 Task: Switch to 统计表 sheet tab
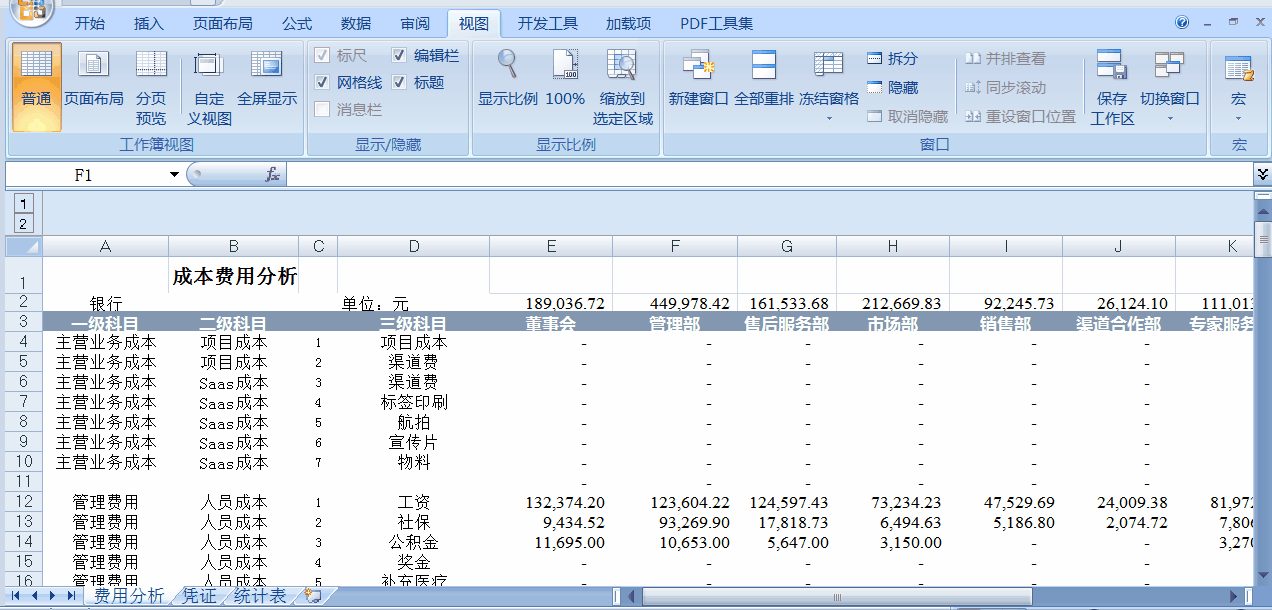point(259,596)
